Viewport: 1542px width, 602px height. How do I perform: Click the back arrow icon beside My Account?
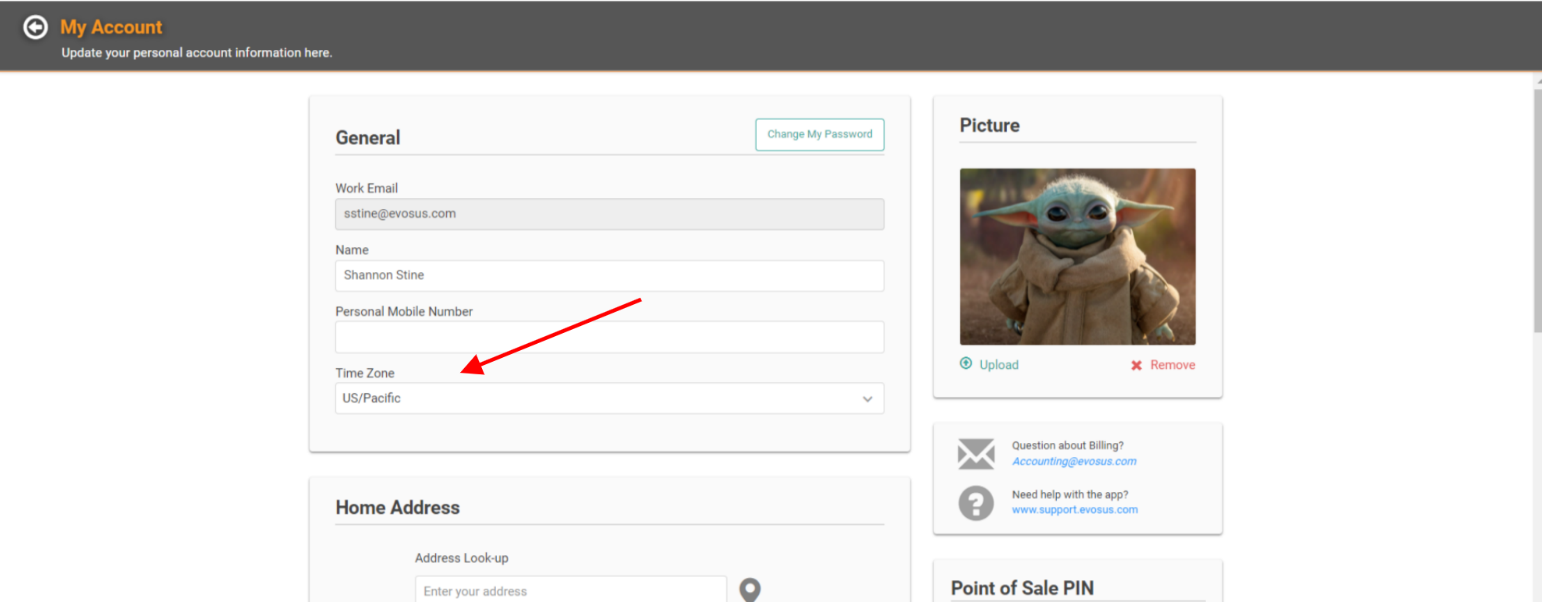[35, 28]
